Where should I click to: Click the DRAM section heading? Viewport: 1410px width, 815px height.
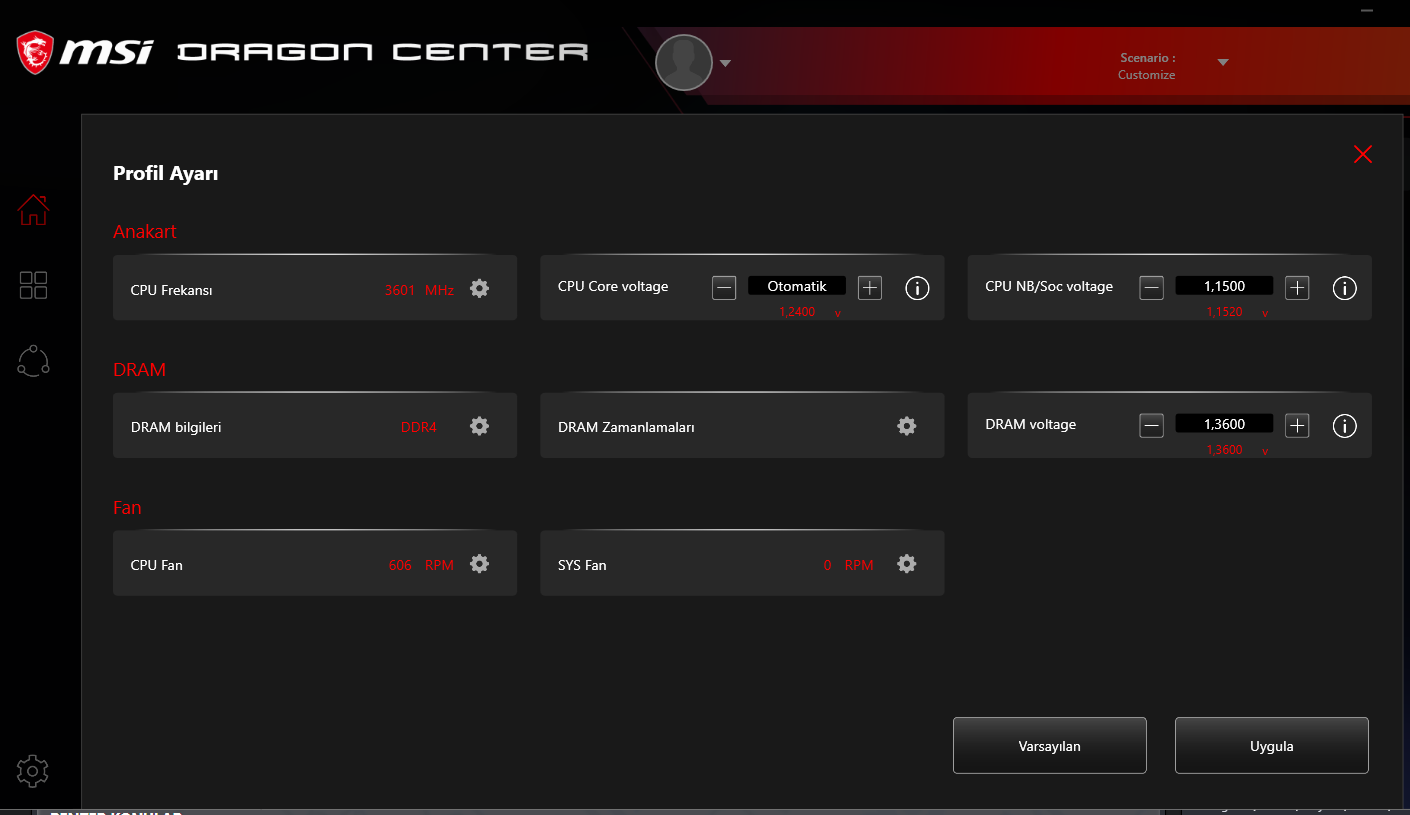139,370
